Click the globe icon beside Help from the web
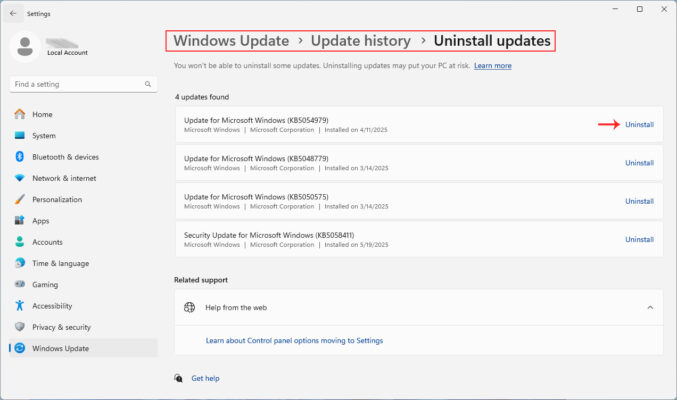This screenshot has width=677, height=400. pyautogui.click(x=190, y=307)
